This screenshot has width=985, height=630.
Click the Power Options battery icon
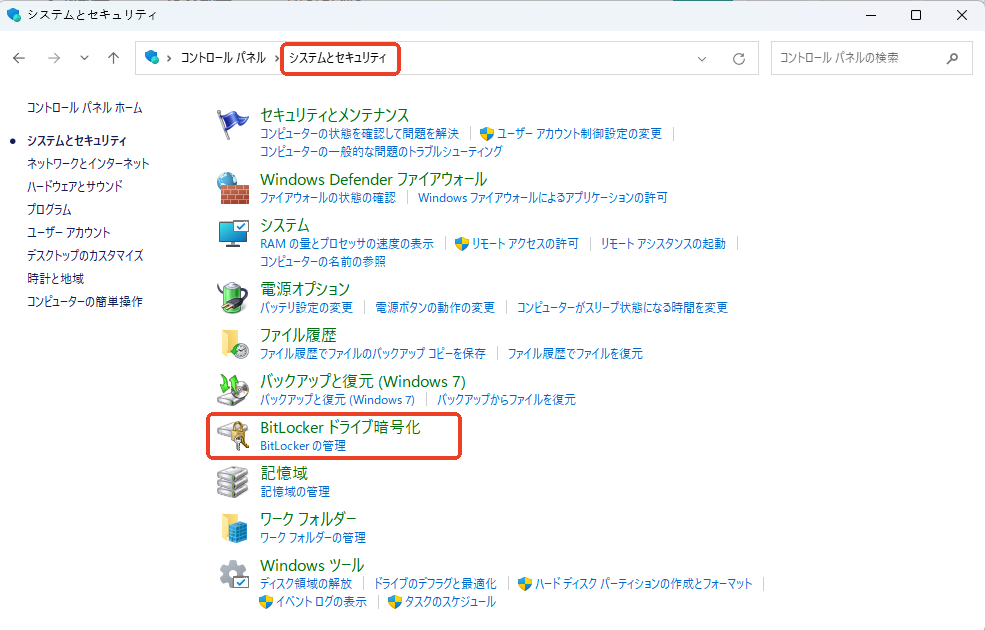click(233, 297)
